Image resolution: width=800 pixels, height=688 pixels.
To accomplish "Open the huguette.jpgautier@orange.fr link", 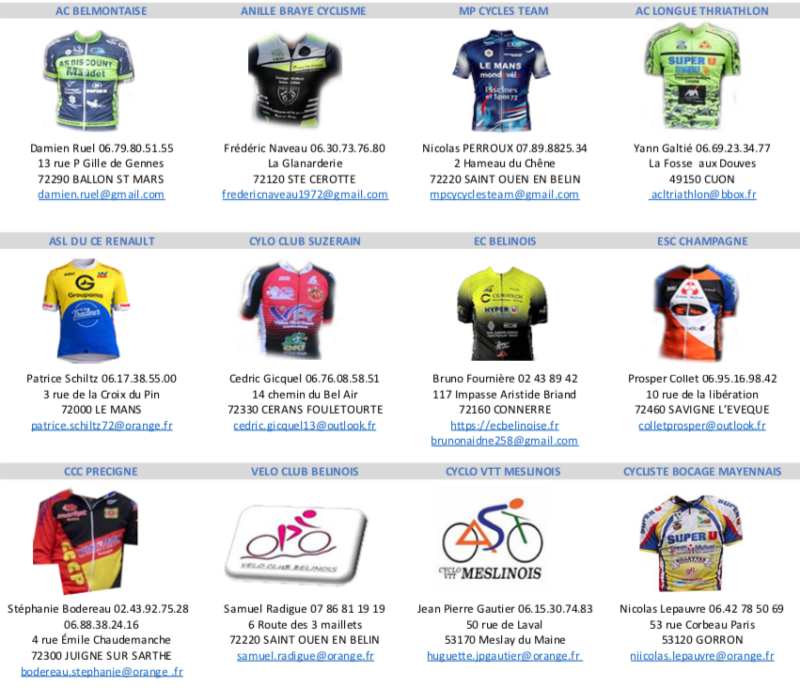I will pyautogui.click(x=505, y=656).
